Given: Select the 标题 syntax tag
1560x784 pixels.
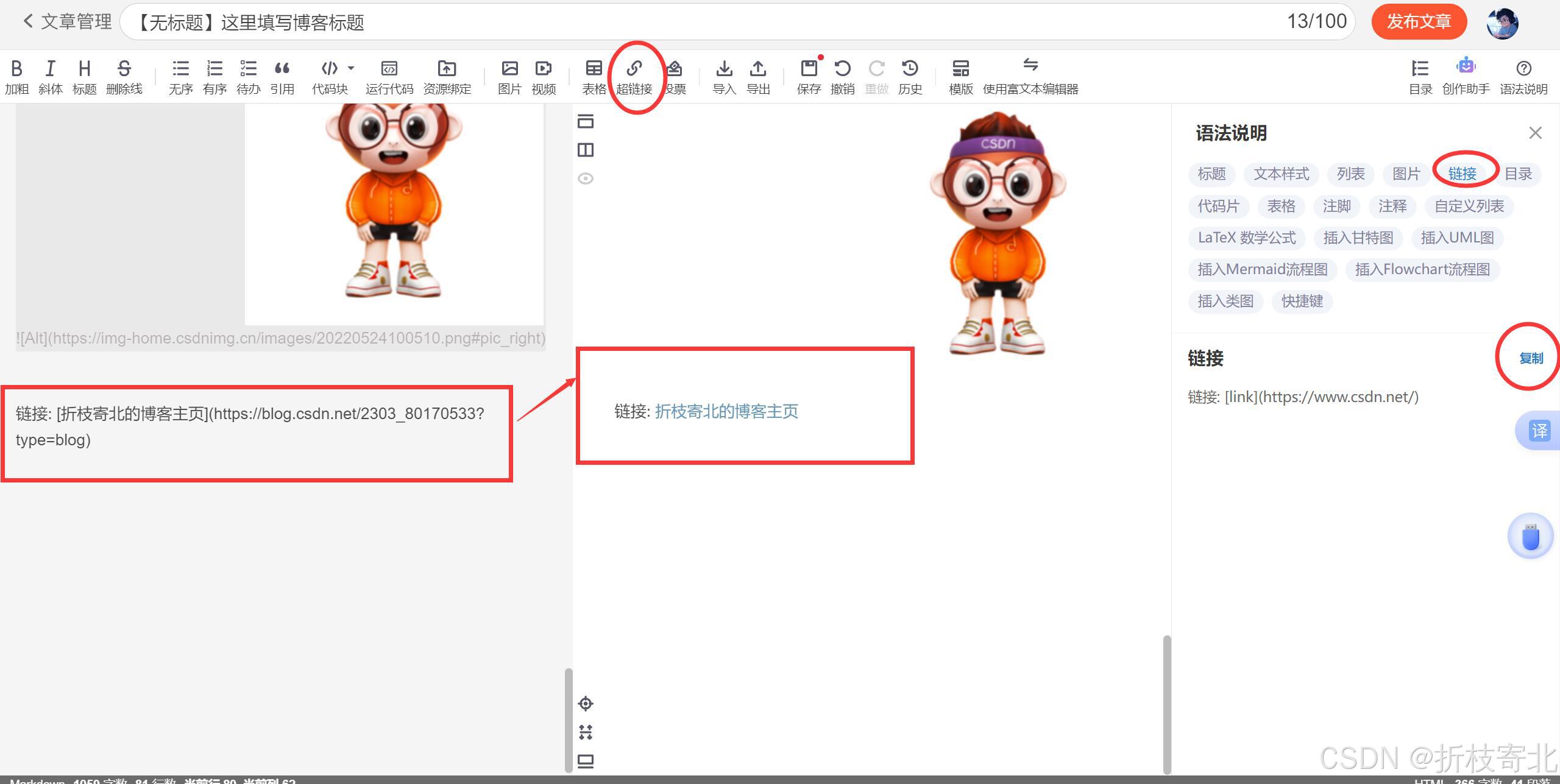Looking at the screenshot, I should 1211,174.
